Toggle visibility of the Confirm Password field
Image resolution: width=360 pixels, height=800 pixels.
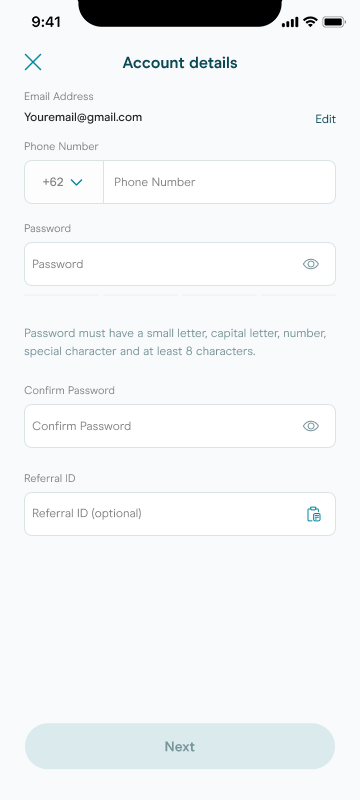311,426
